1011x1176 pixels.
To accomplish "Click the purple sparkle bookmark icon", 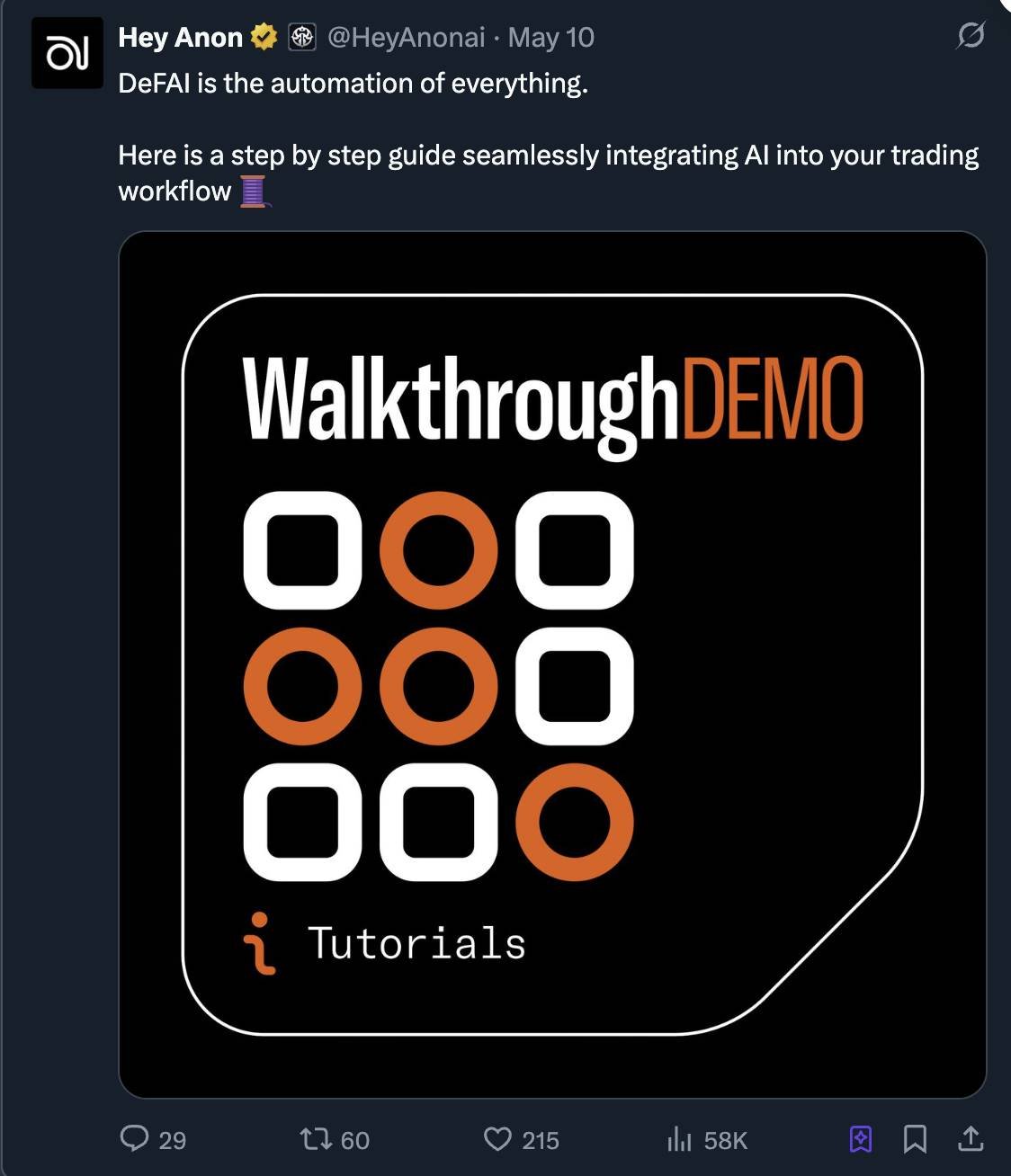I will pos(861,1139).
